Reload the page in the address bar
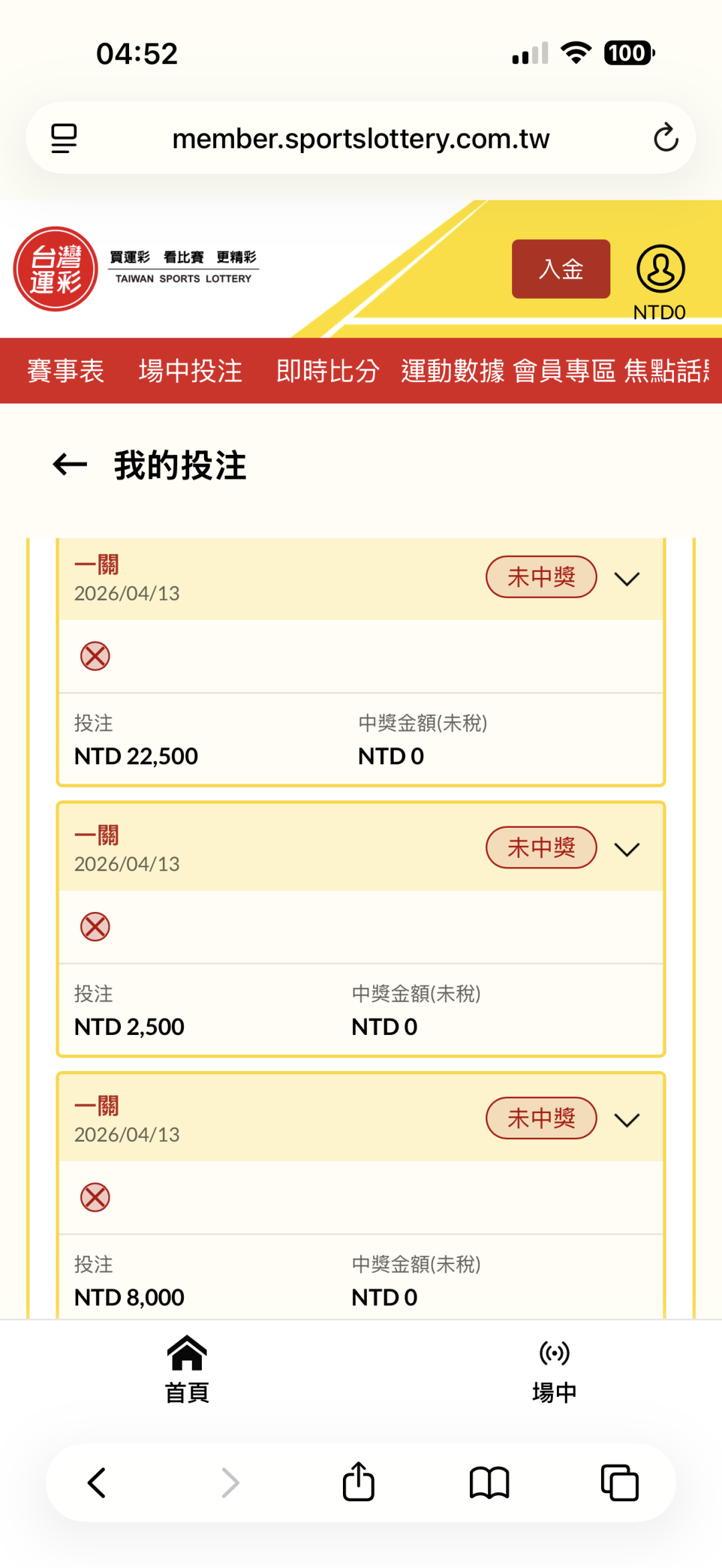 [x=665, y=138]
